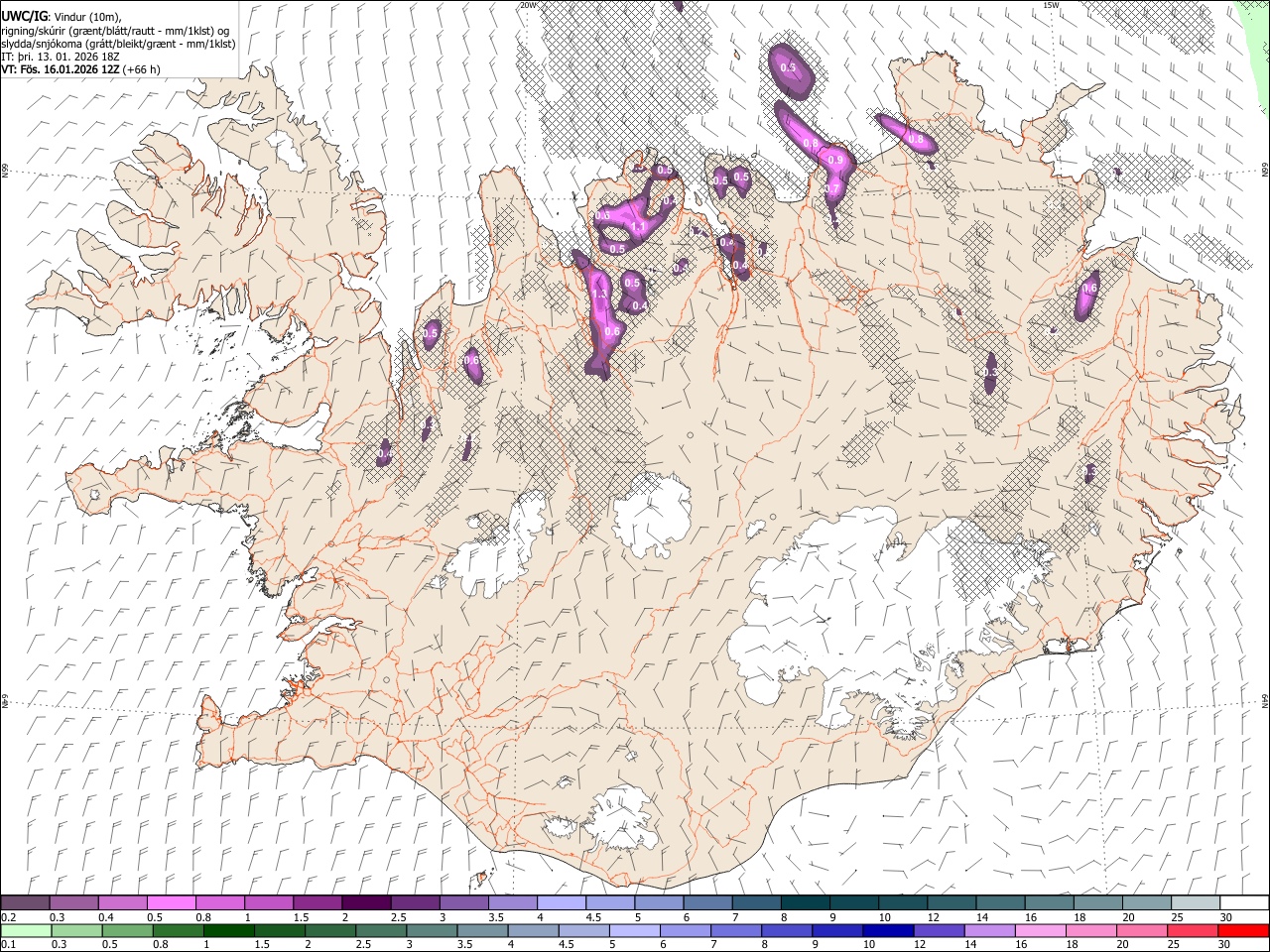The width and height of the screenshot is (1270, 952).
Task: Click the 20W longitude label
Action: 529,5
